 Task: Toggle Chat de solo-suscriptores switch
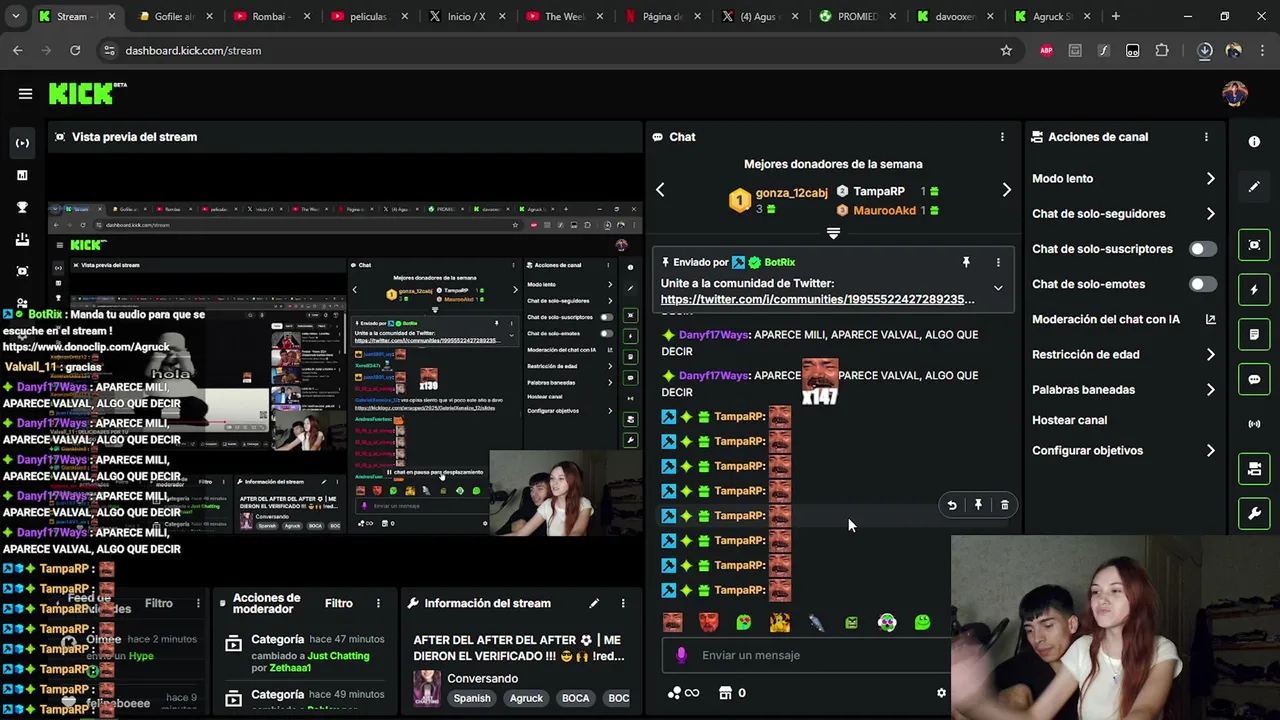tap(1203, 249)
